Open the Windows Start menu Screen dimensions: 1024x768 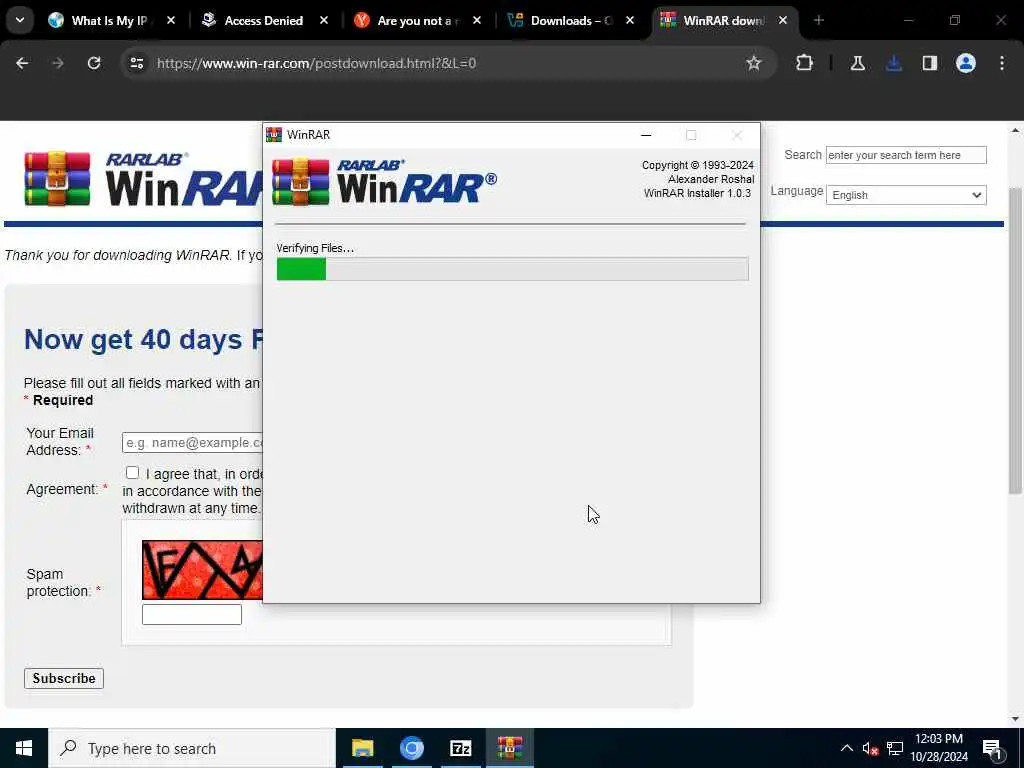24,748
